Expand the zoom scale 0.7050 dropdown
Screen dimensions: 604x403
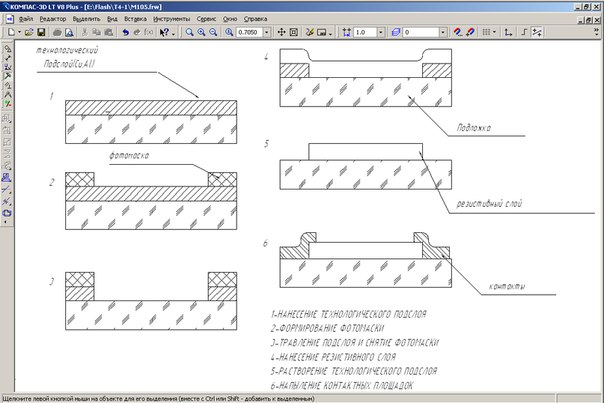coord(267,32)
